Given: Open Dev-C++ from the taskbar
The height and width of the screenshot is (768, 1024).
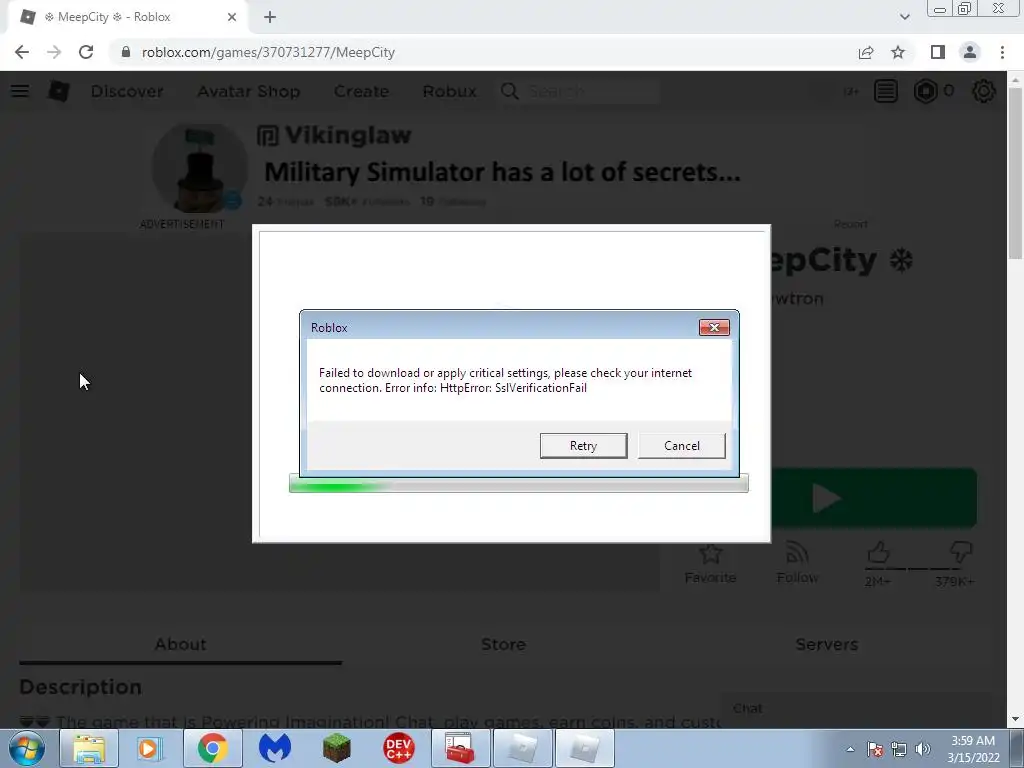Looking at the screenshot, I should 398,748.
